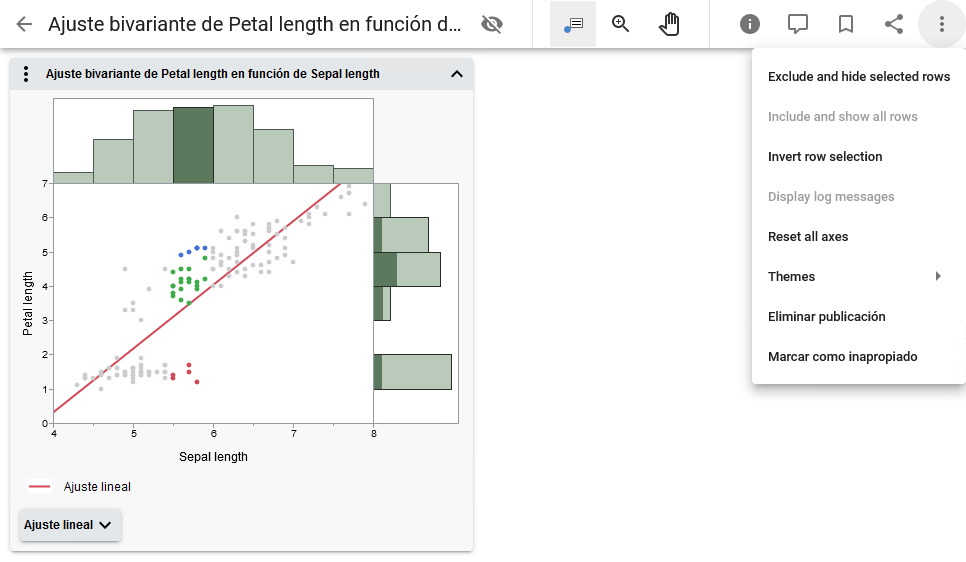The width and height of the screenshot is (966, 562).
Task: Select Invert row selection
Action: [x=825, y=157]
